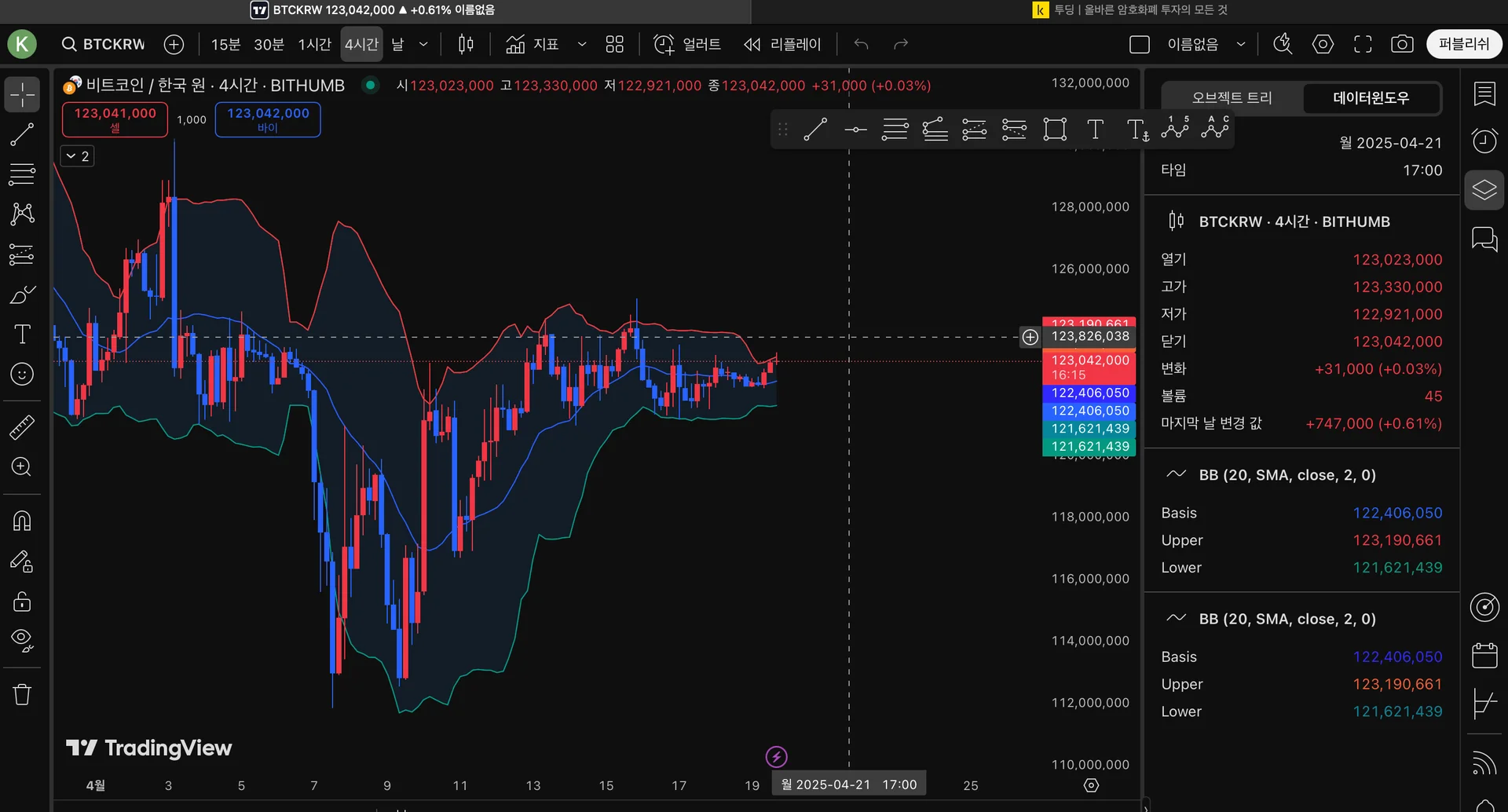The width and height of the screenshot is (1508, 812).
Task: Expand the timeframe dropdown arrow
Action: [x=423, y=44]
